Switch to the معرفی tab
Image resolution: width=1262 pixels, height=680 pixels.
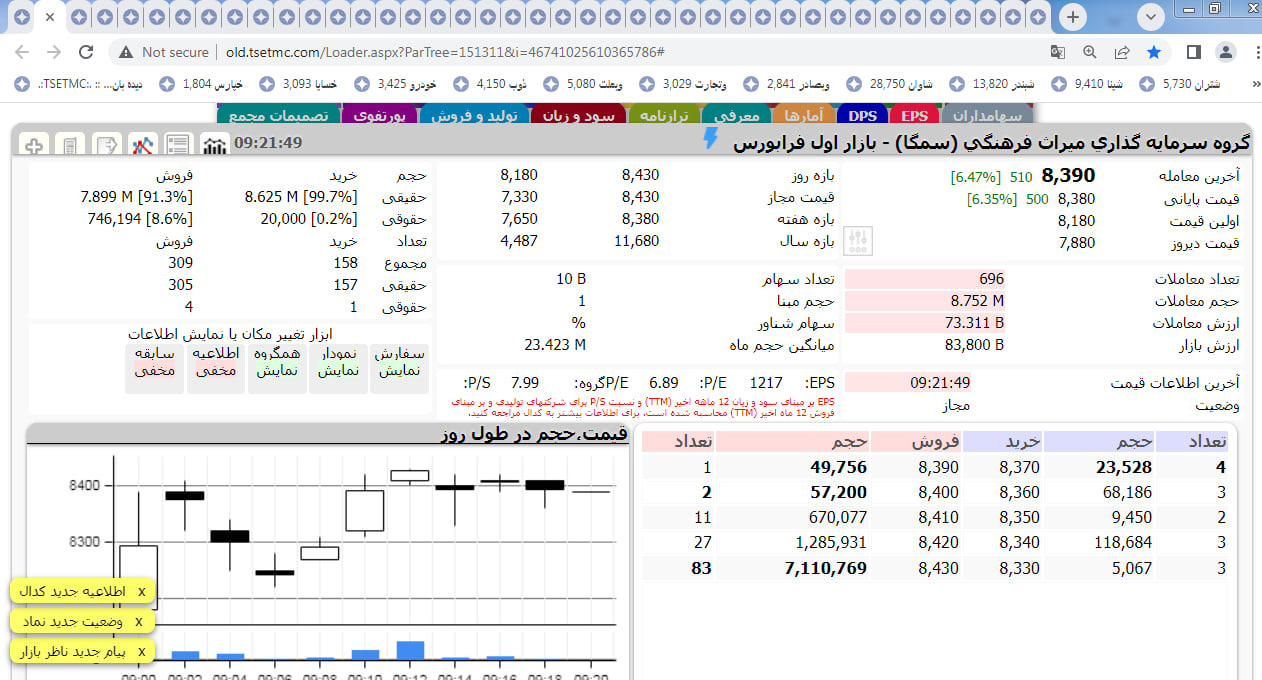[738, 115]
